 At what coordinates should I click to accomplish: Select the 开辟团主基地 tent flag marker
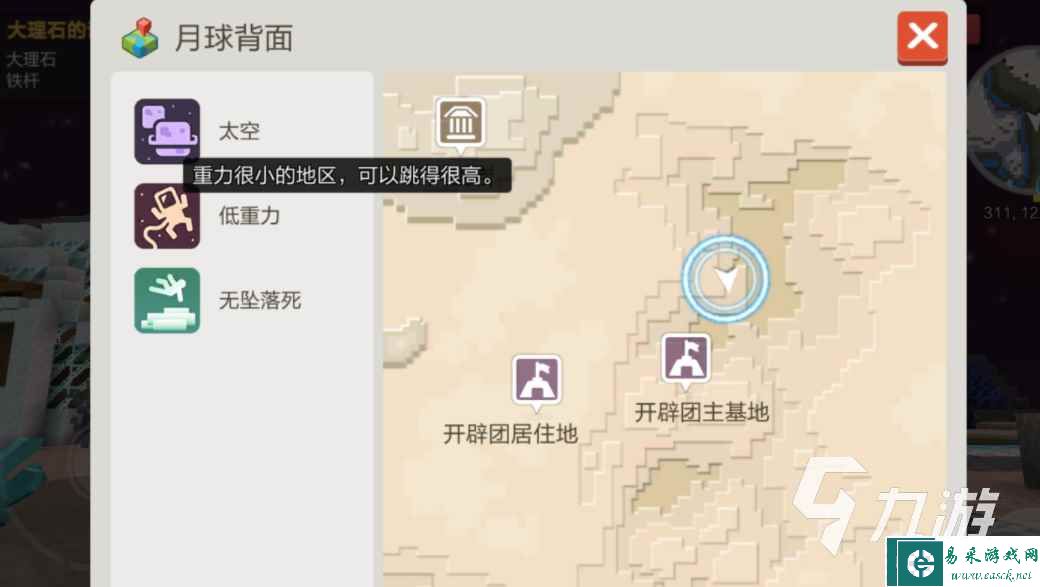tap(686, 359)
